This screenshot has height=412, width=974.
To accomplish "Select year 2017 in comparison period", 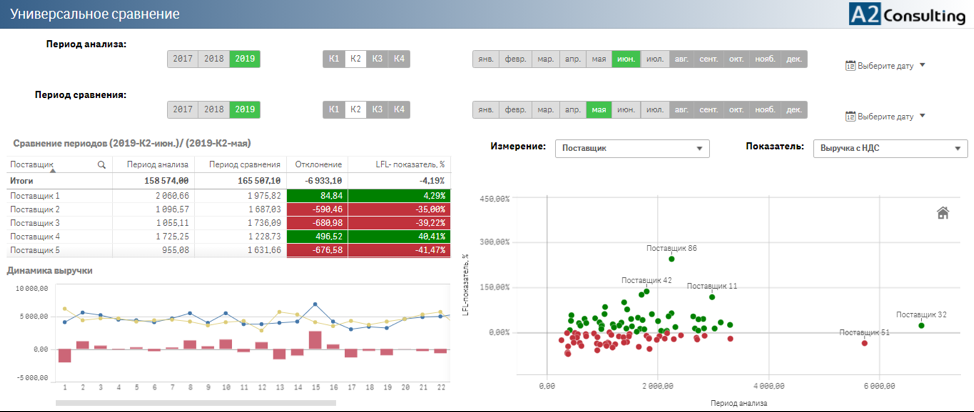I will 183,109.
